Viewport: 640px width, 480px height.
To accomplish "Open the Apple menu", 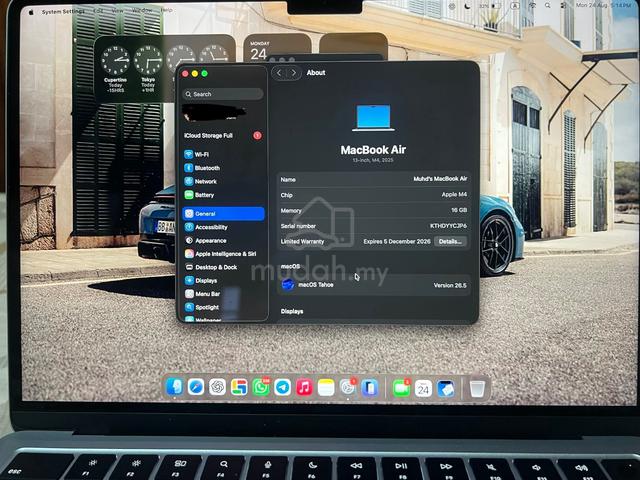I will (31, 12).
